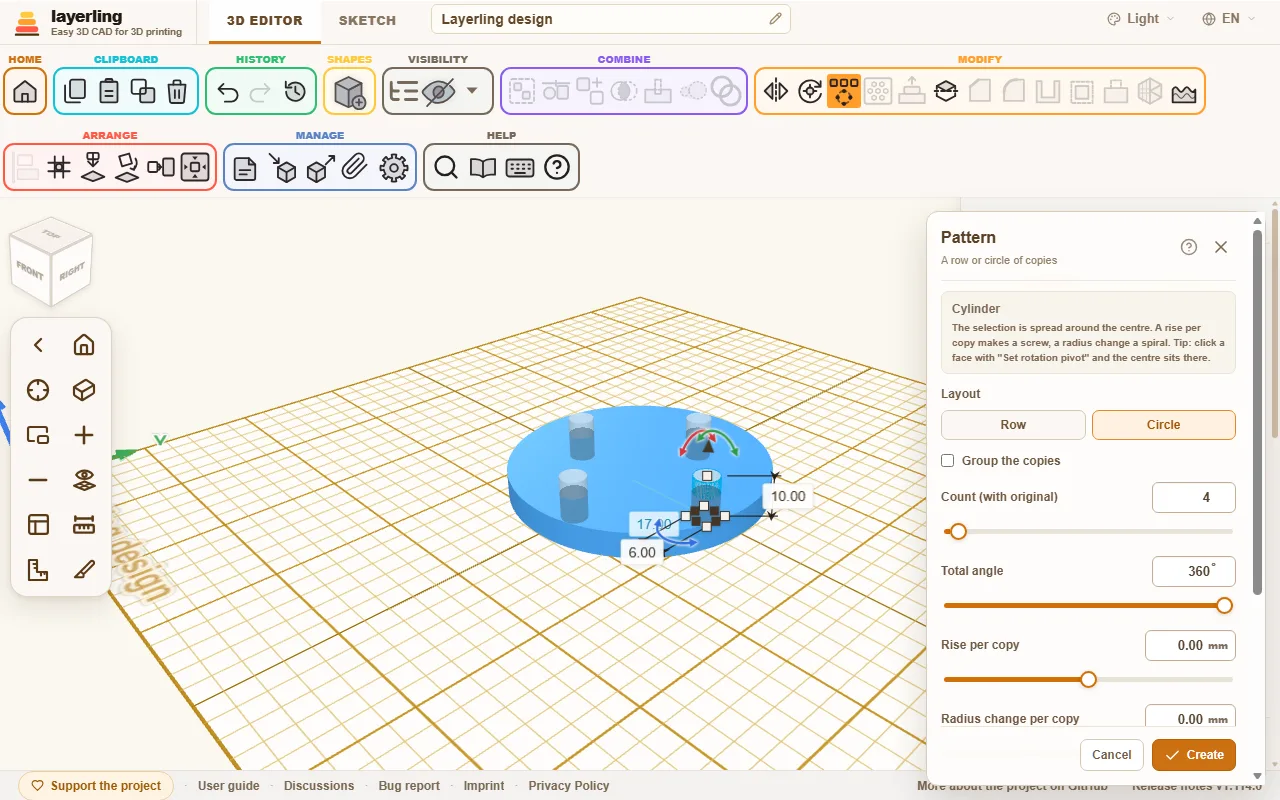Expand the Visibility dropdown arrow
This screenshot has height=800, width=1280.
472,92
